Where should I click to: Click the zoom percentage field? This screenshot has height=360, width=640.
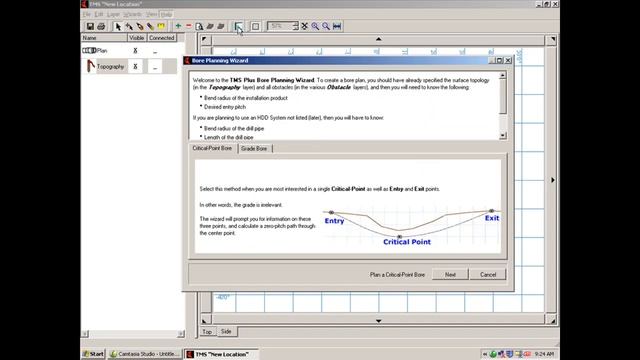280,26
